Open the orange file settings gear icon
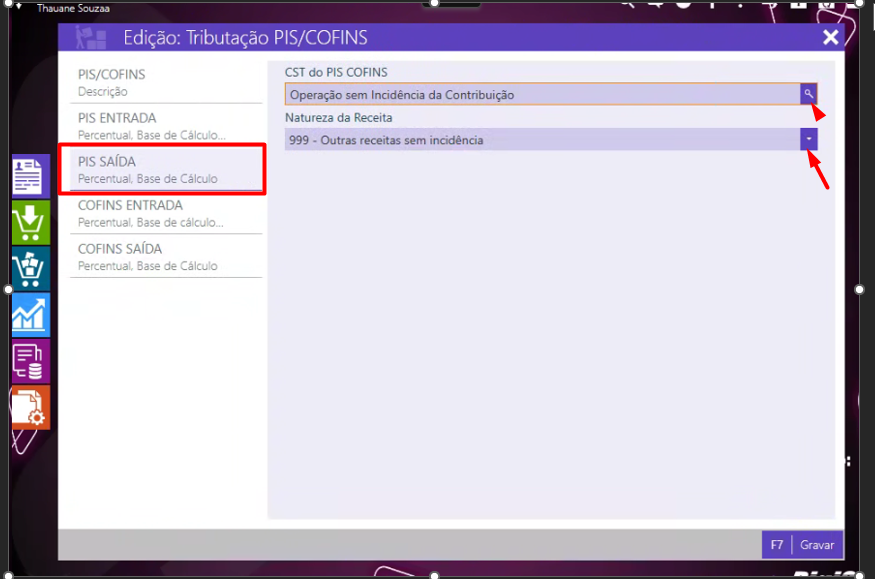875x579 pixels. click(30, 407)
